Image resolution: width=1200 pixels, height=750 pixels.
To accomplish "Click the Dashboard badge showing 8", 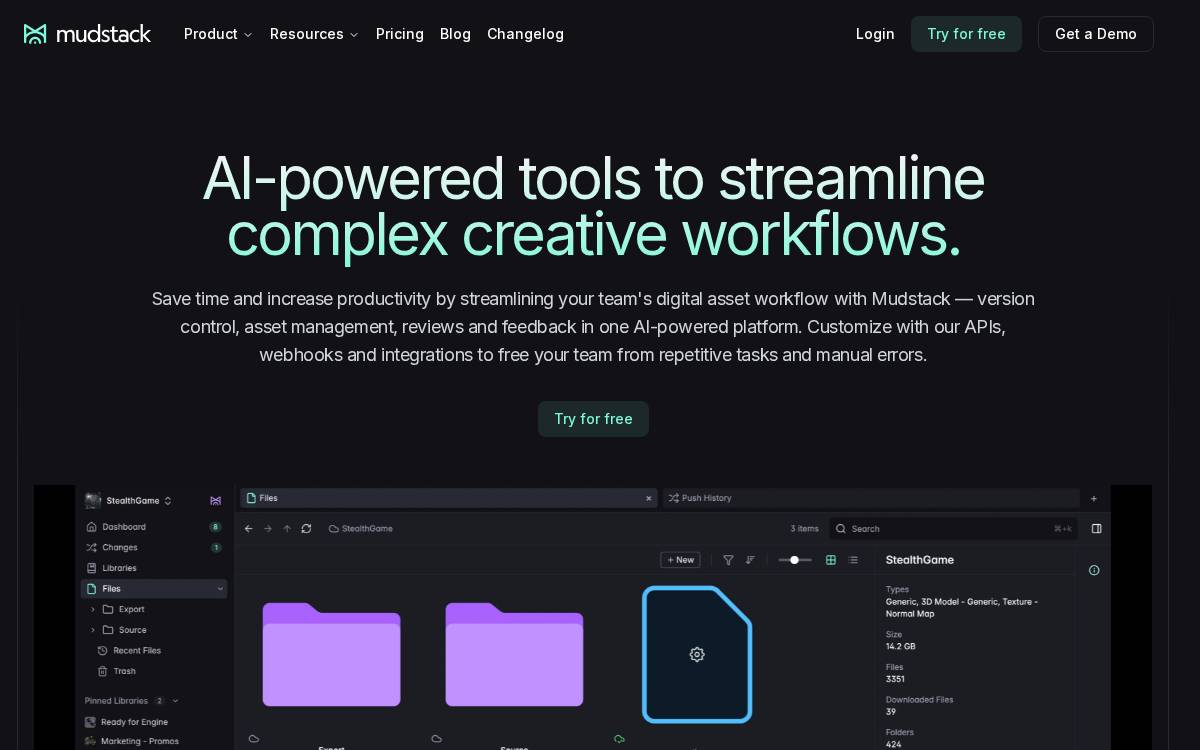I will pyautogui.click(x=215, y=527).
